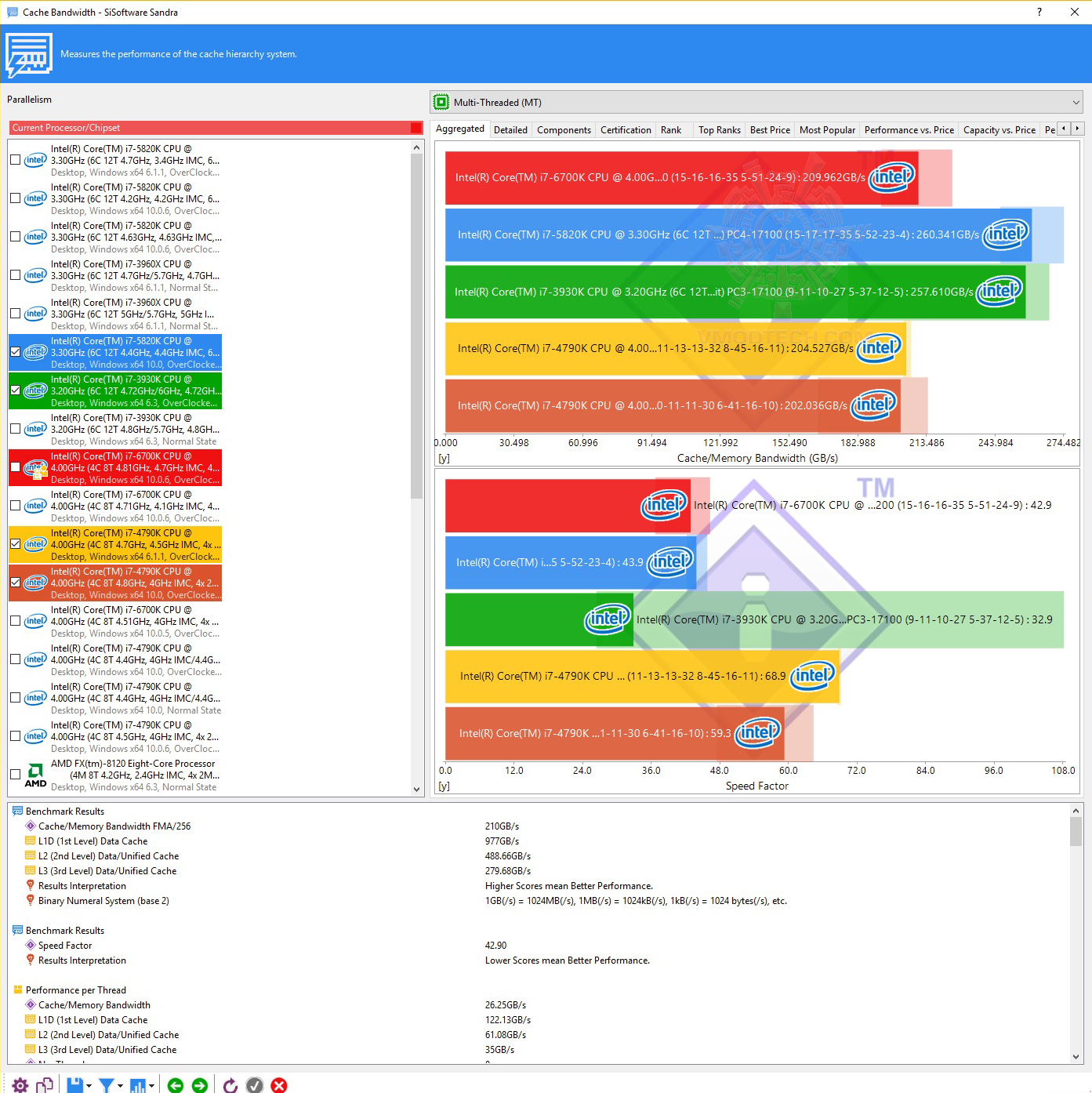Click Intel logo on red i7-6700K bandwidth bar
This screenshot has height=1093, width=1092.
(892, 176)
